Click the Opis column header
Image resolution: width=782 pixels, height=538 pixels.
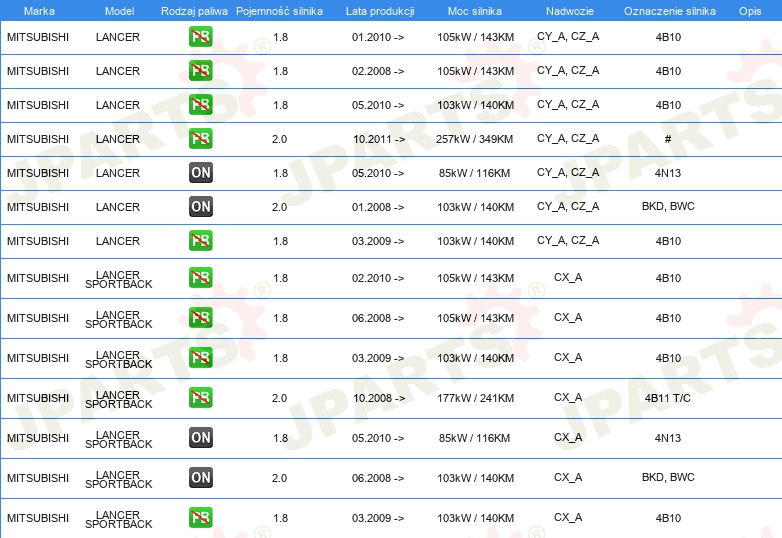coord(750,11)
